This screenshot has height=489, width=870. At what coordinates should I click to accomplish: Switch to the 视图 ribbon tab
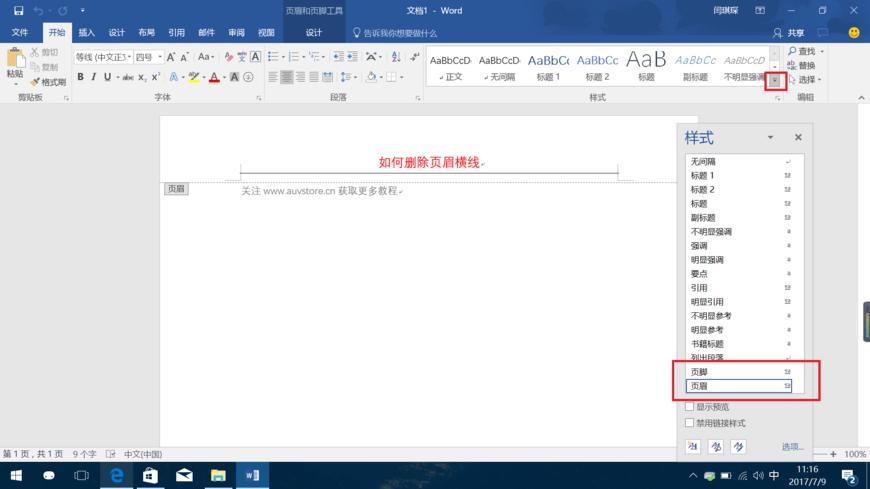[266, 33]
